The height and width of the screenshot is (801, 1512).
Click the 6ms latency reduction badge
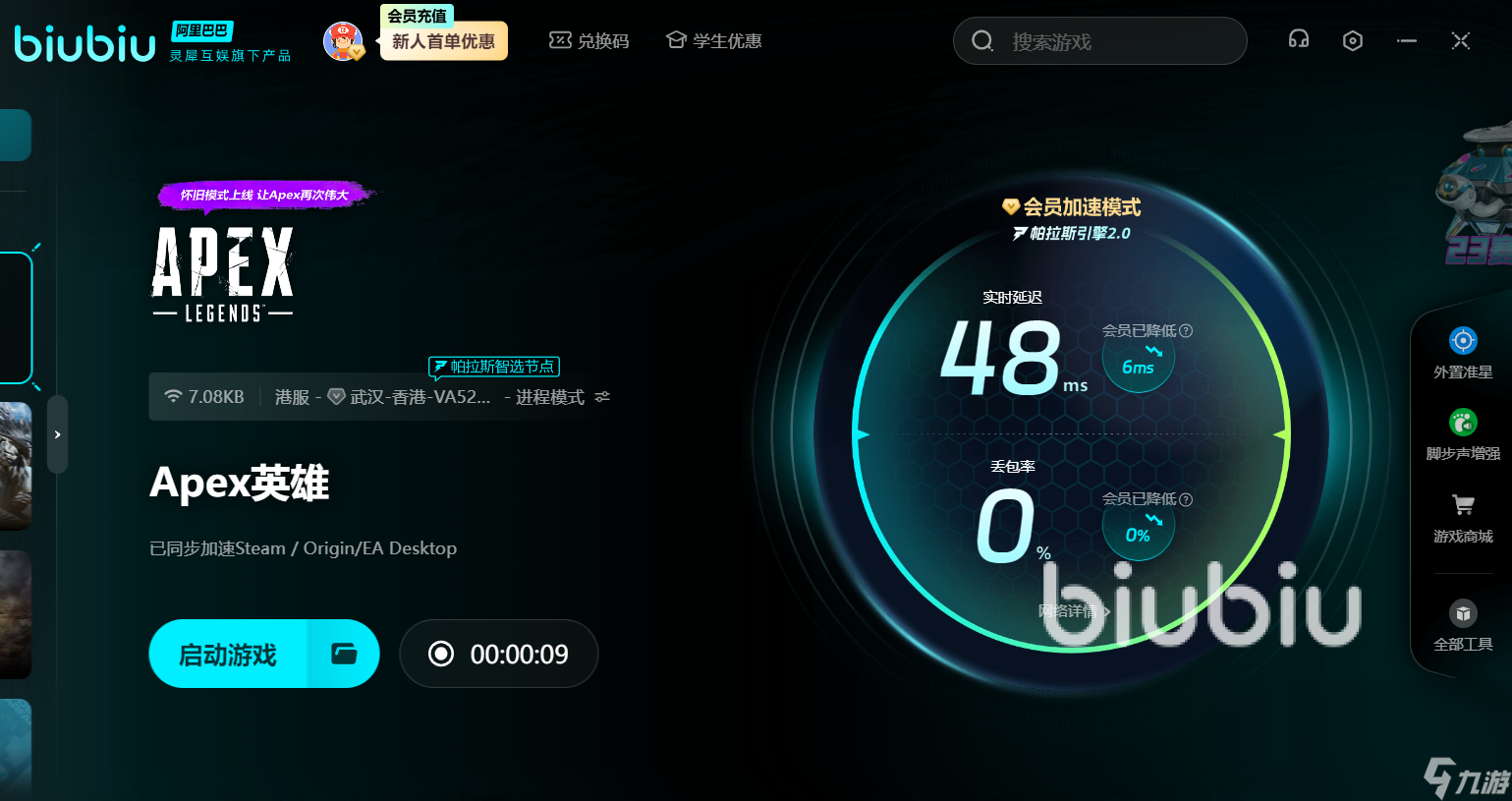(1139, 362)
